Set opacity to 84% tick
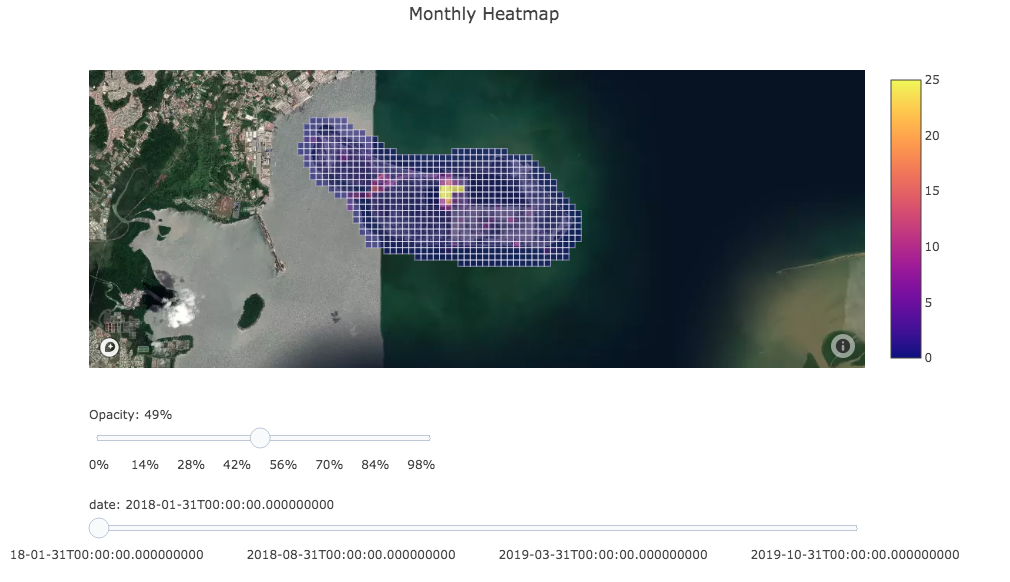Image resolution: width=1010 pixels, height=582 pixels. coord(375,465)
